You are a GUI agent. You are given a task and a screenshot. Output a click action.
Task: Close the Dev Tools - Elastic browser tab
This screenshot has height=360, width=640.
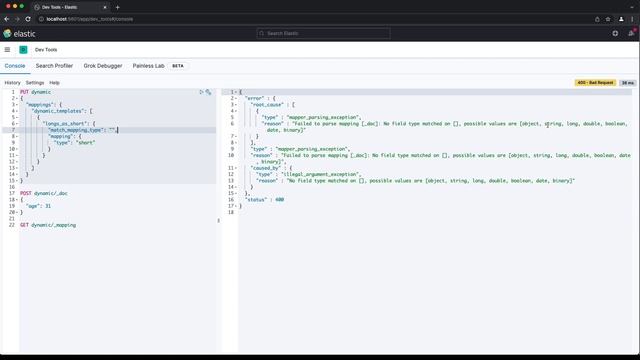coord(105,7)
